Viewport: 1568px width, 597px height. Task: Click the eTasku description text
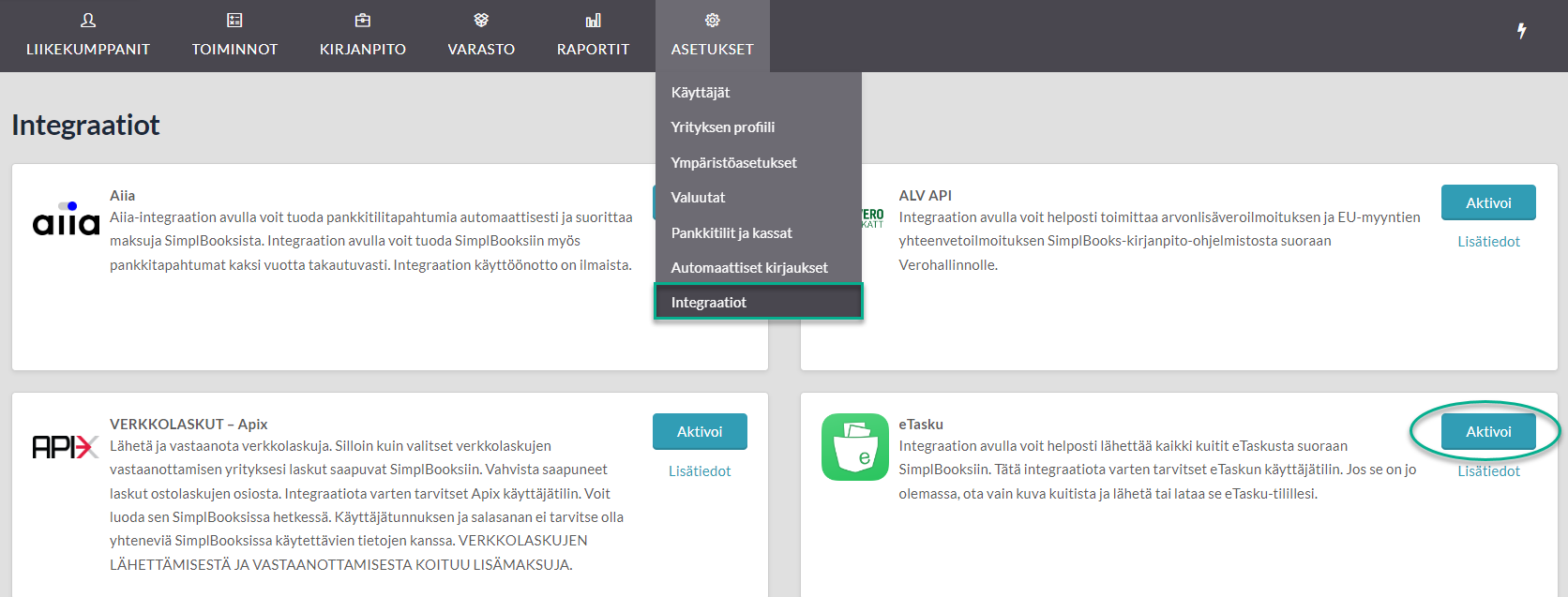coord(1157,470)
